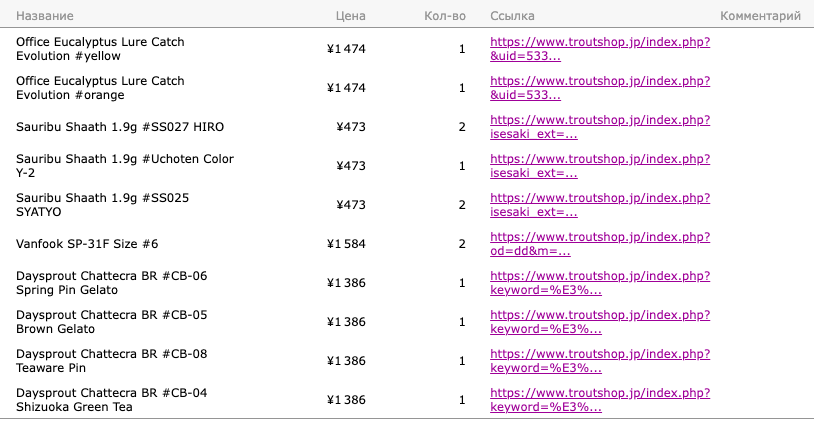The height and width of the screenshot is (425, 814).
Task: Open link for Chattecra #CB-04 Shizuoka Green Tea
Action: coord(600,400)
